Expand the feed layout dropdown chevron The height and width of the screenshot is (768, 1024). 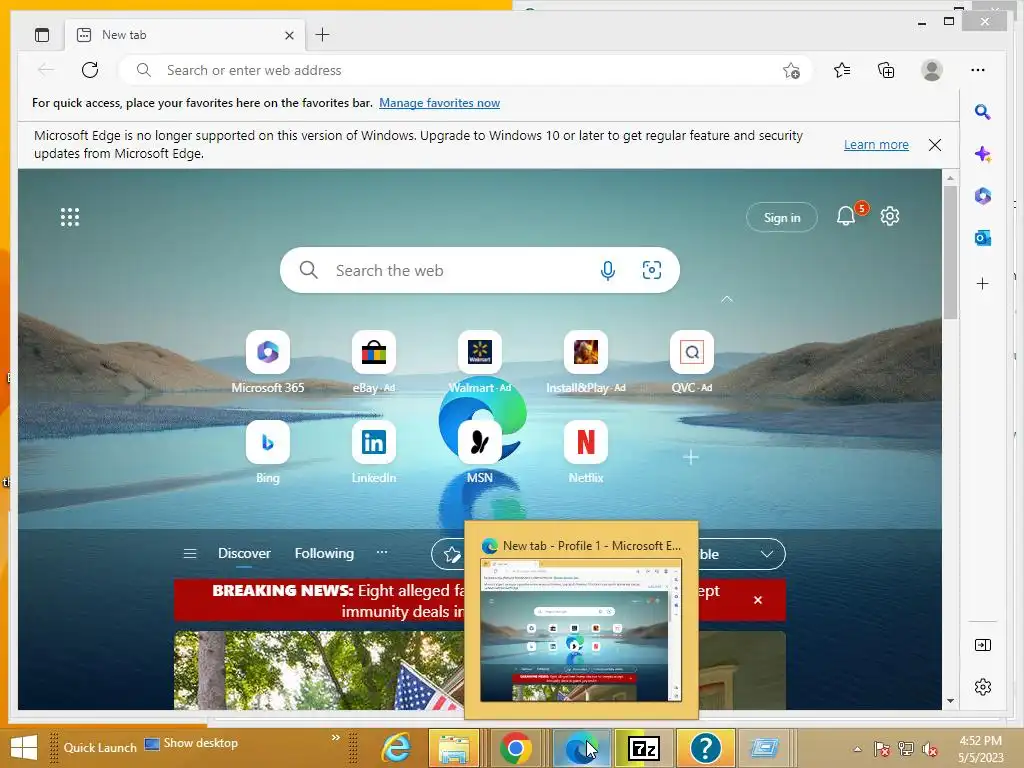click(x=767, y=554)
